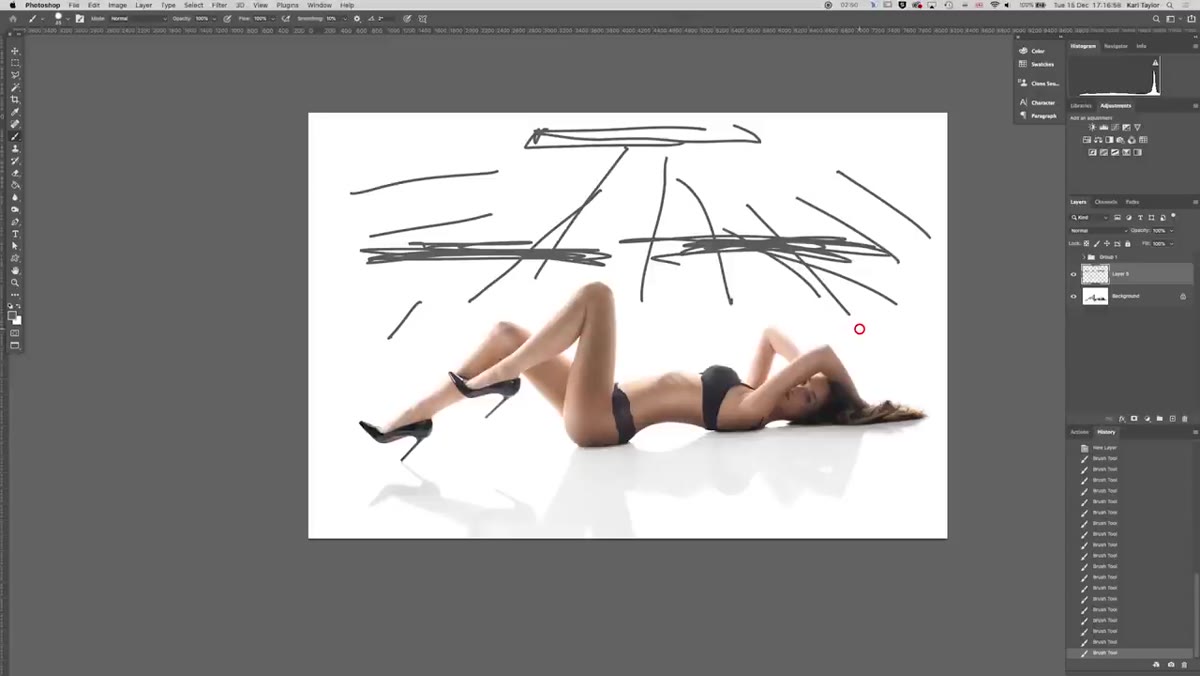Select the Layer 5 thumbnail

[x=1096, y=274]
